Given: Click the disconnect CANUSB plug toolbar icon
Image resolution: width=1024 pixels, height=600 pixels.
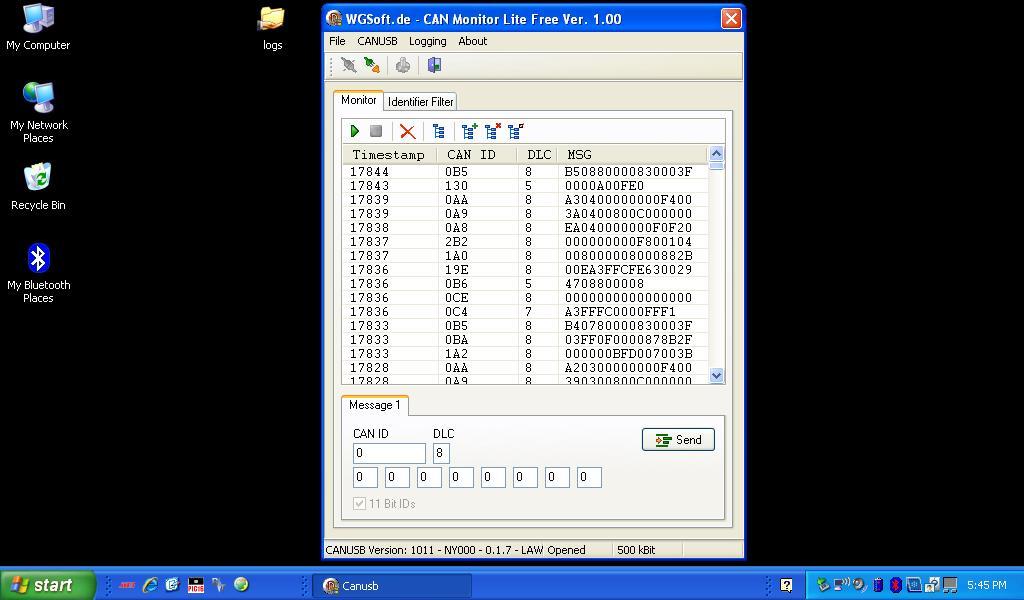Looking at the screenshot, I should 349,65.
